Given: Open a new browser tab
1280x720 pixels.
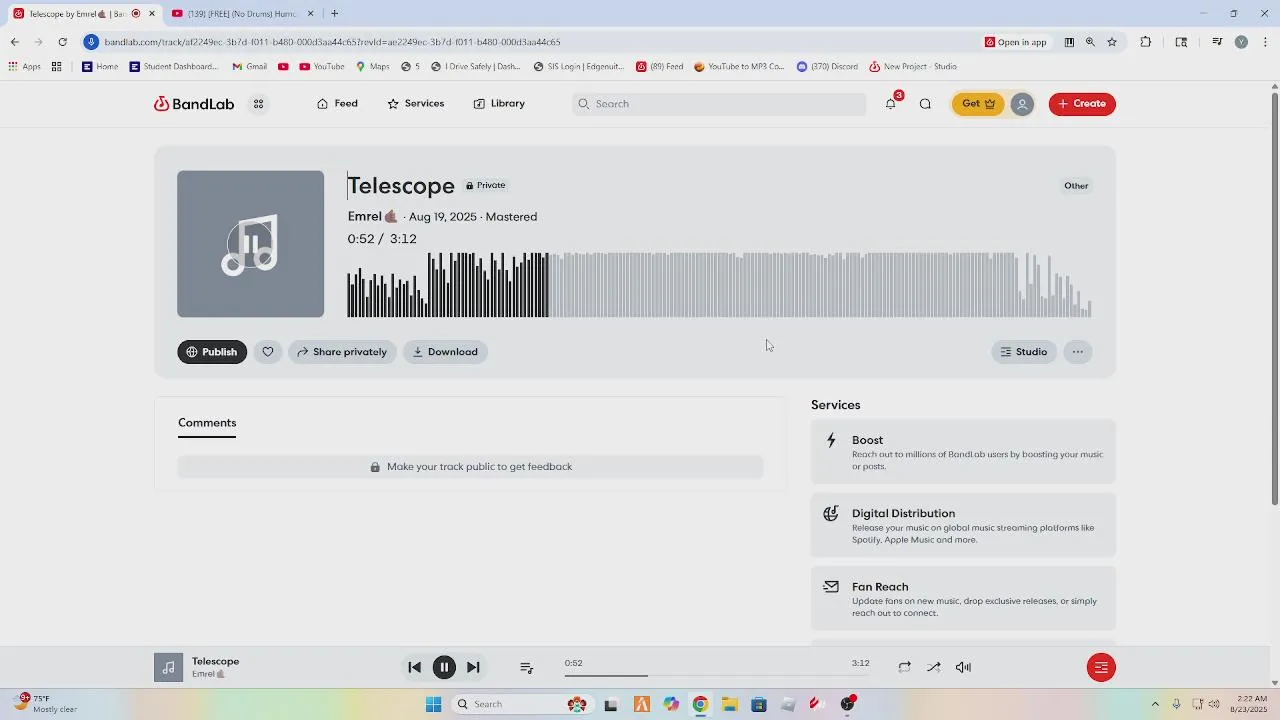Looking at the screenshot, I should [335, 14].
